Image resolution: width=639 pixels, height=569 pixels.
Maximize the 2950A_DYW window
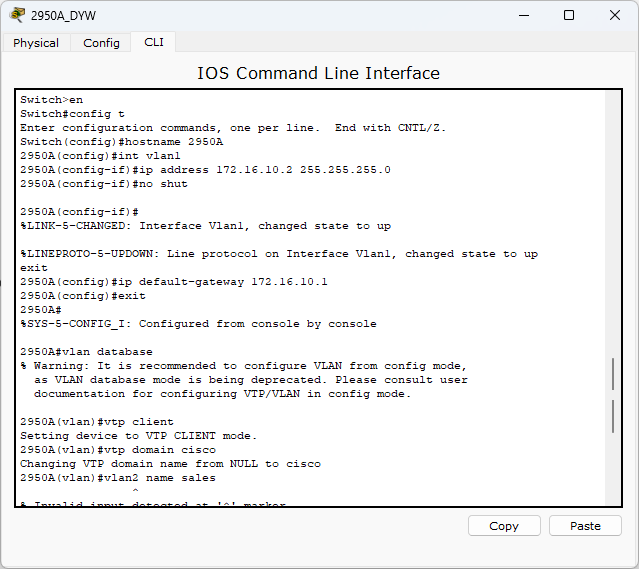(569, 15)
